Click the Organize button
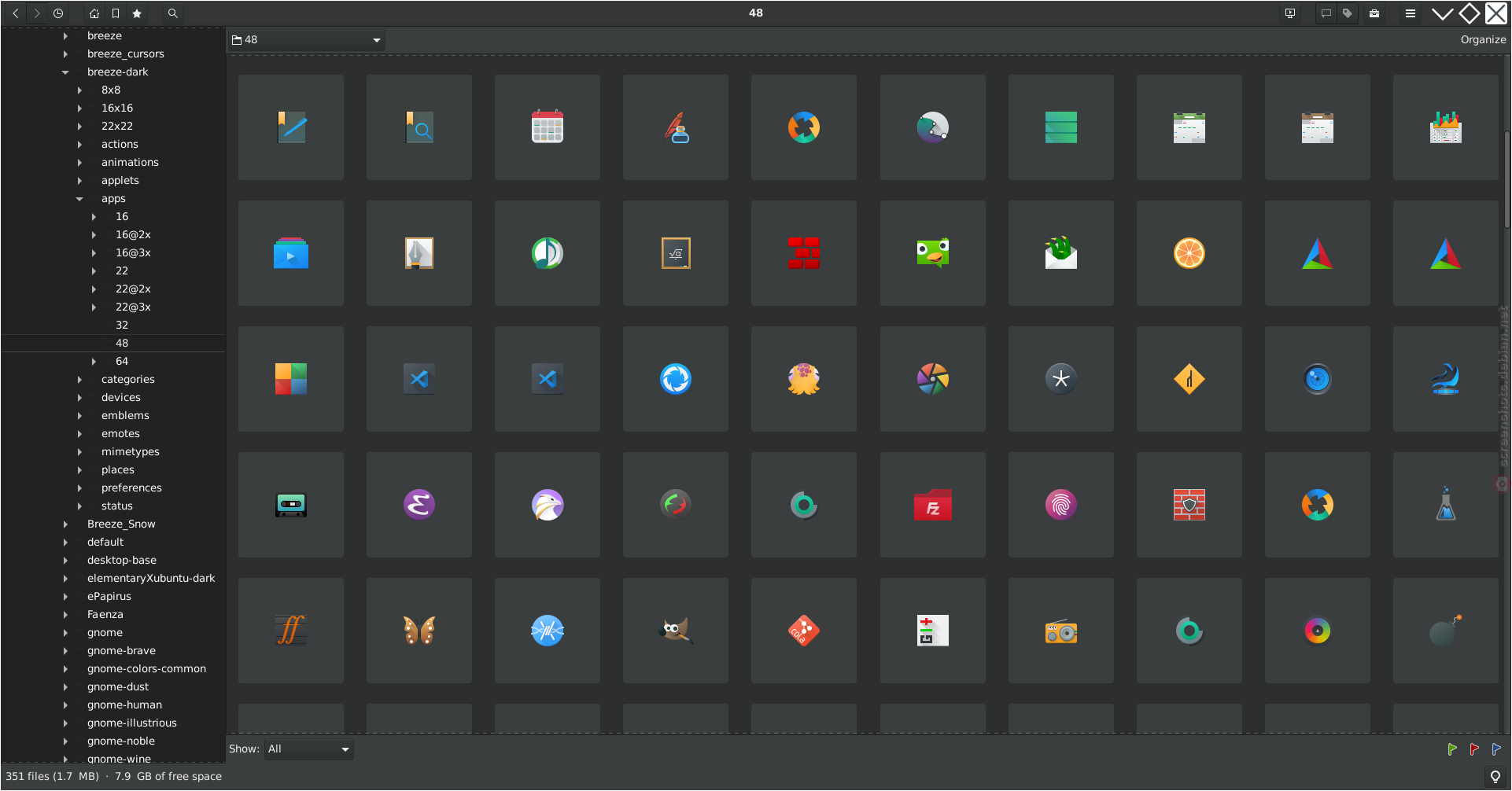Viewport: 1512px width, 791px height. click(x=1483, y=39)
